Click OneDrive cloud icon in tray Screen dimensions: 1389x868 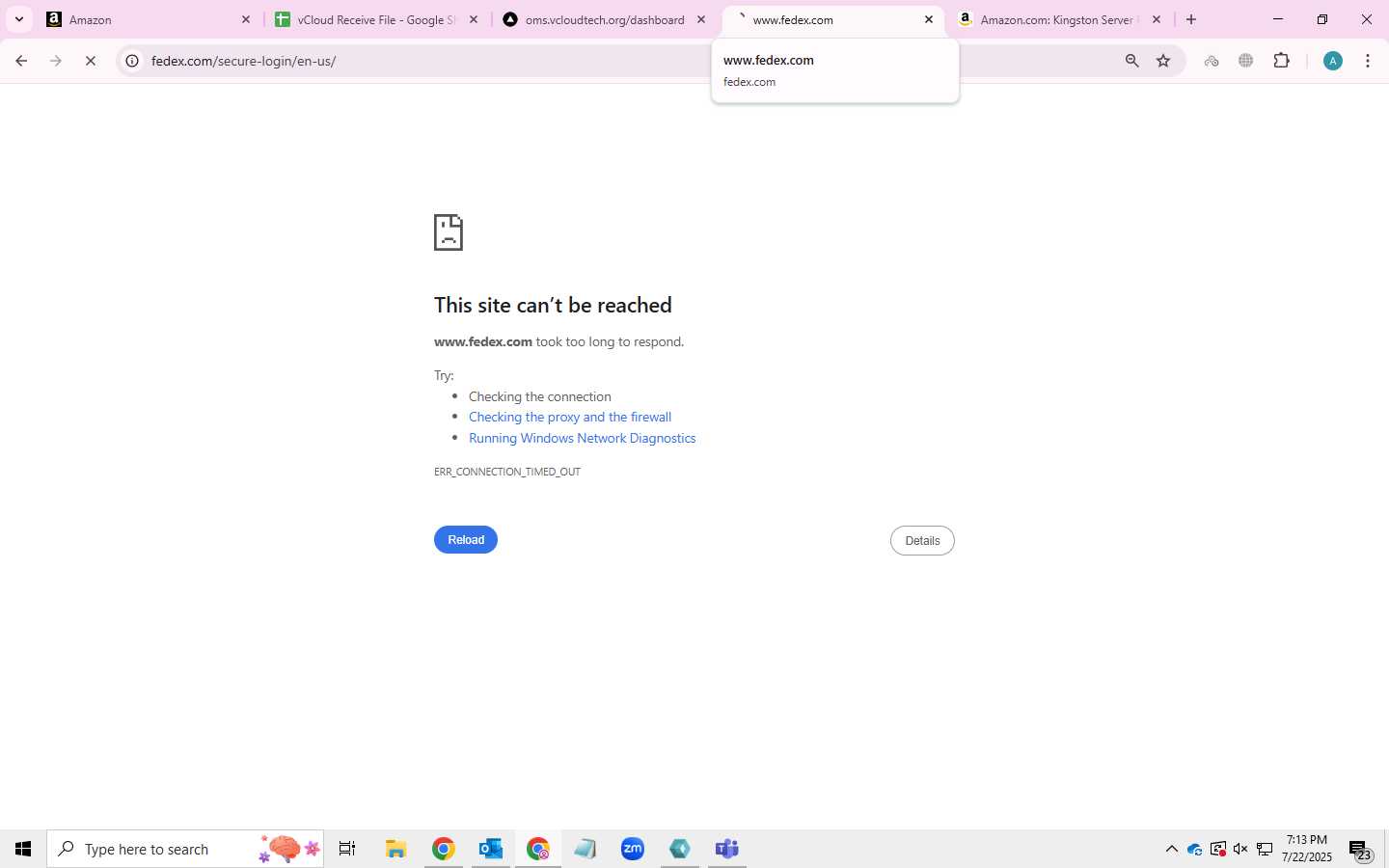[x=1195, y=849]
